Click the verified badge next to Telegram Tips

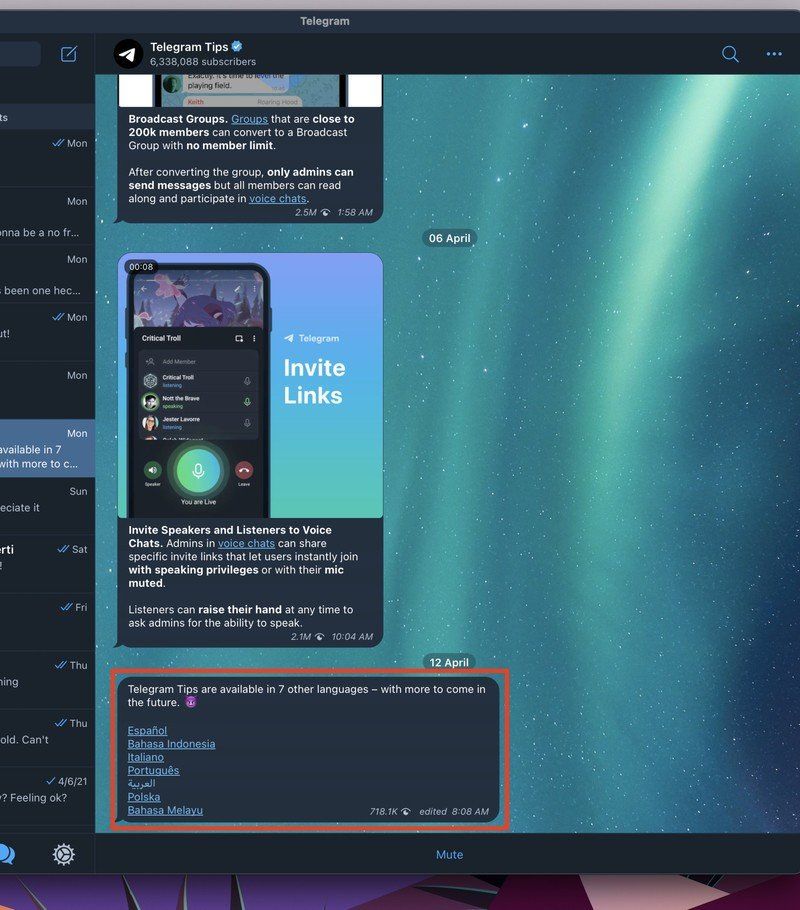pyautogui.click(x=237, y=45)
